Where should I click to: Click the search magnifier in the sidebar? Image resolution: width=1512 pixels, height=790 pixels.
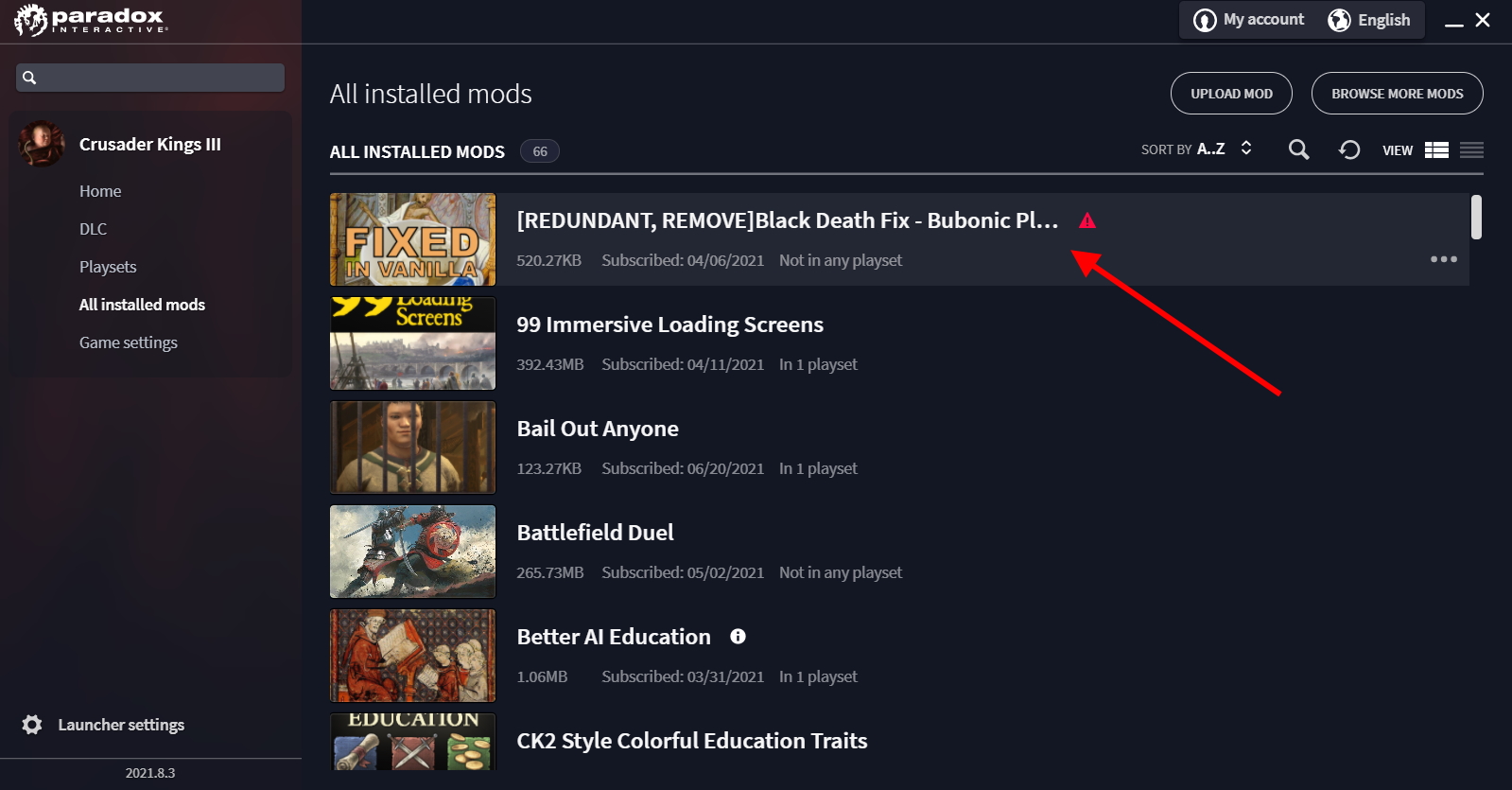tap(29, 78)
